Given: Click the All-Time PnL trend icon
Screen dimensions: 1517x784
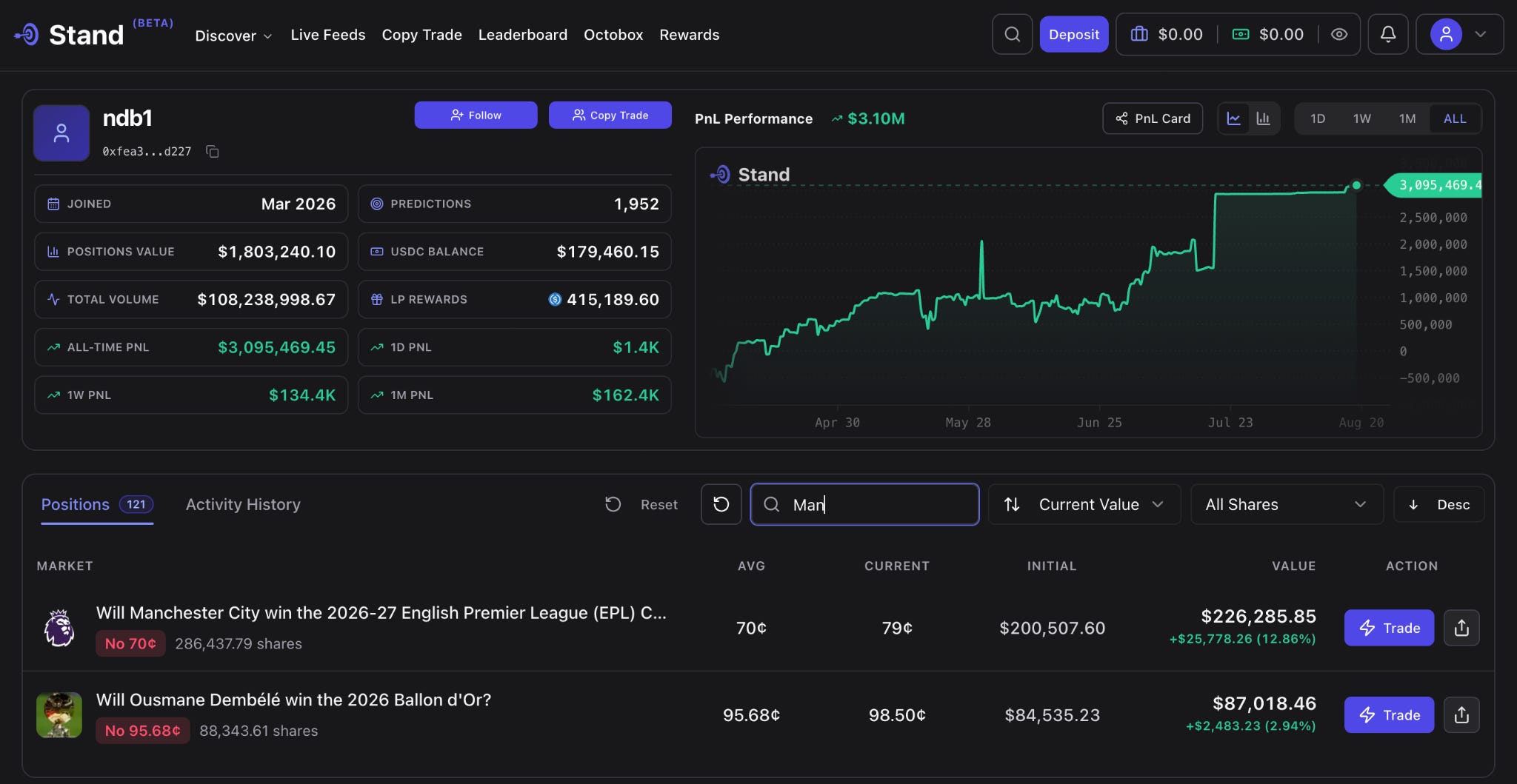Looking at the screenshot, I should click(53, 347).
